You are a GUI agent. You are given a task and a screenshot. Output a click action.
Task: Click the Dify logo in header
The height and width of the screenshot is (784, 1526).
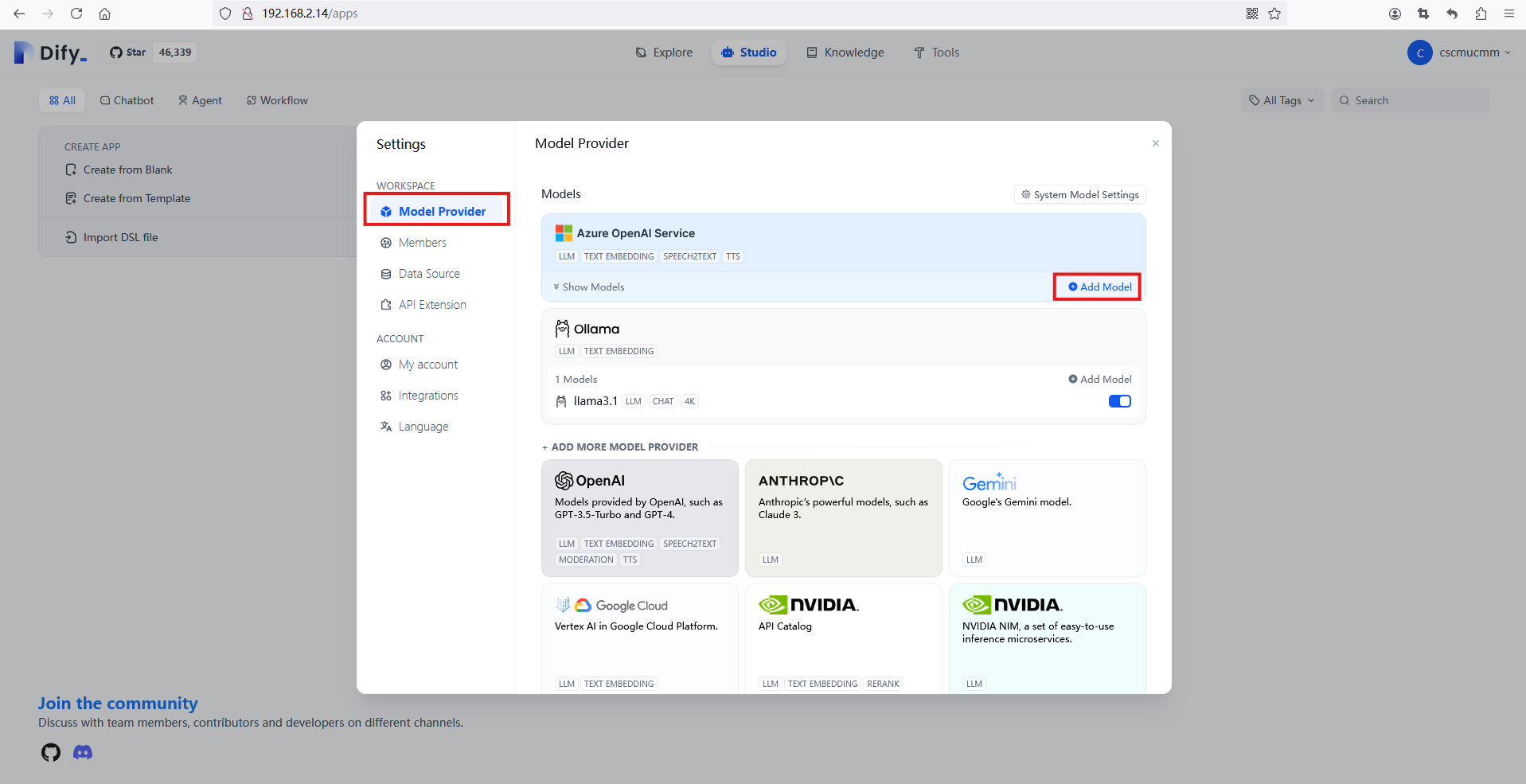coord(51,53)
